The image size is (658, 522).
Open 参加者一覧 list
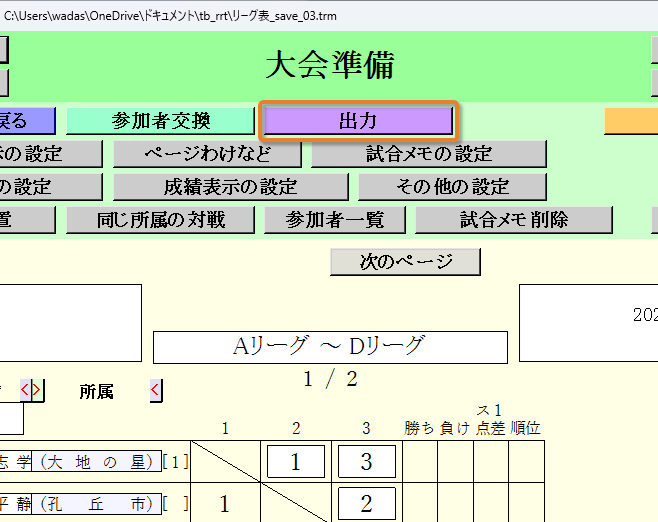click(x=334, y=219)
